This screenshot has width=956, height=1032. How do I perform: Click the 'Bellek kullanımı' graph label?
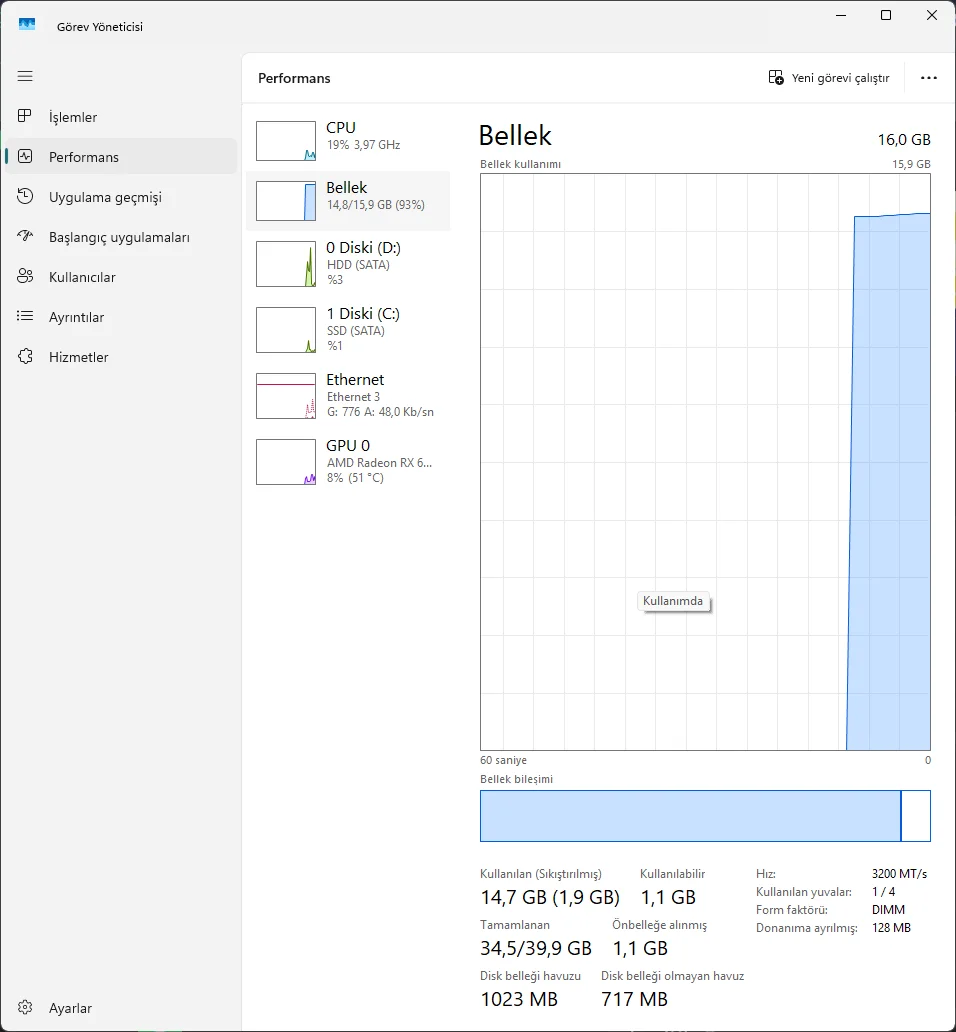click(520, 164)
